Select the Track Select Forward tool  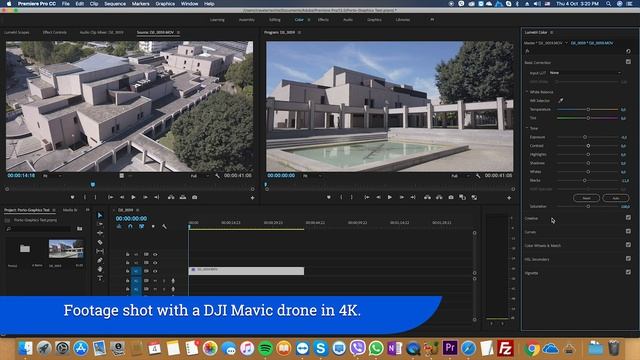coord(100,224)
